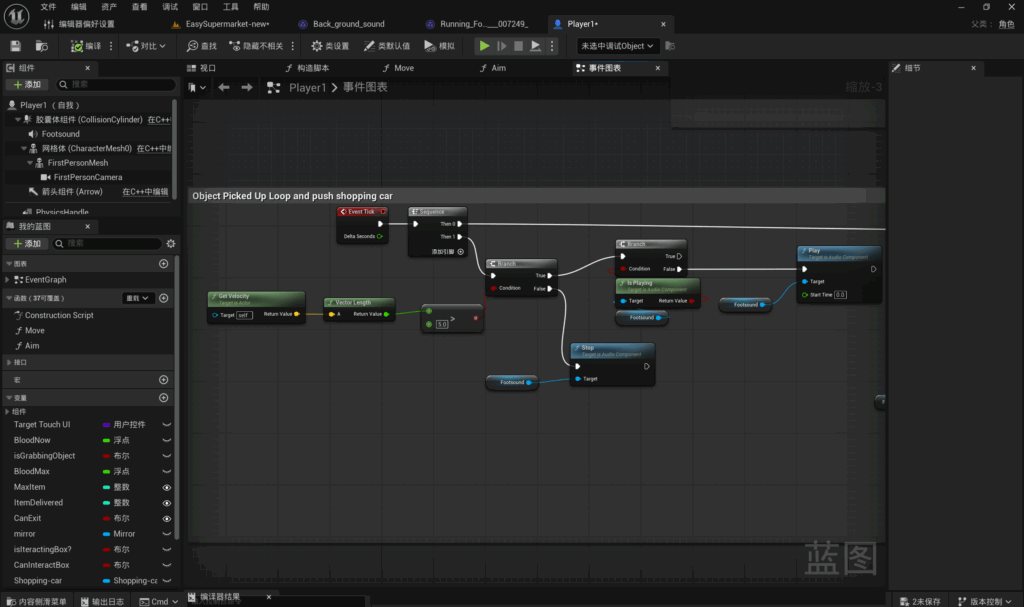Open the edit menu
Viewport: 1024px width, 607px height.
coord(78,7)
